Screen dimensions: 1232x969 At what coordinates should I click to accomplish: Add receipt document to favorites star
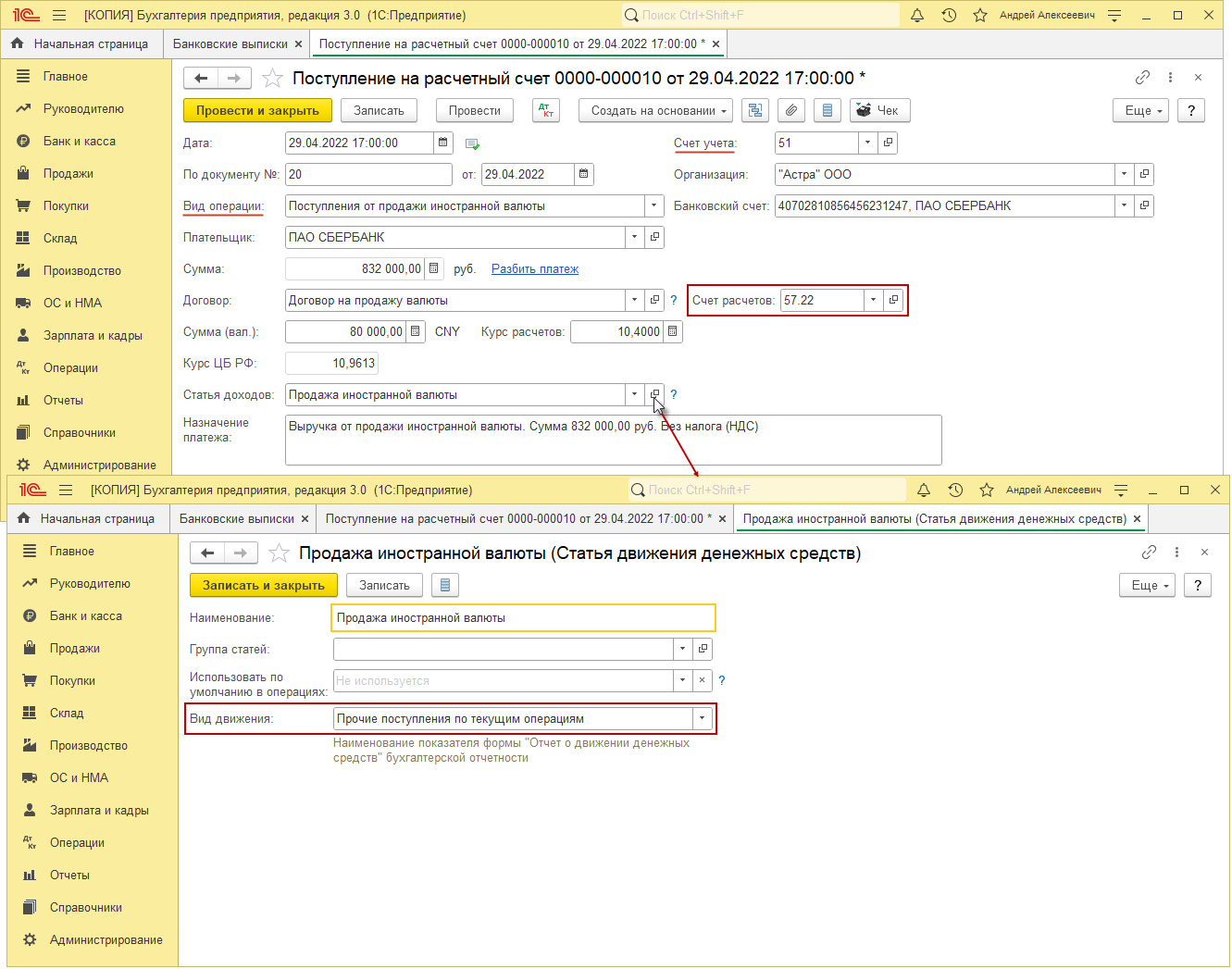click(x=272, y=78)
